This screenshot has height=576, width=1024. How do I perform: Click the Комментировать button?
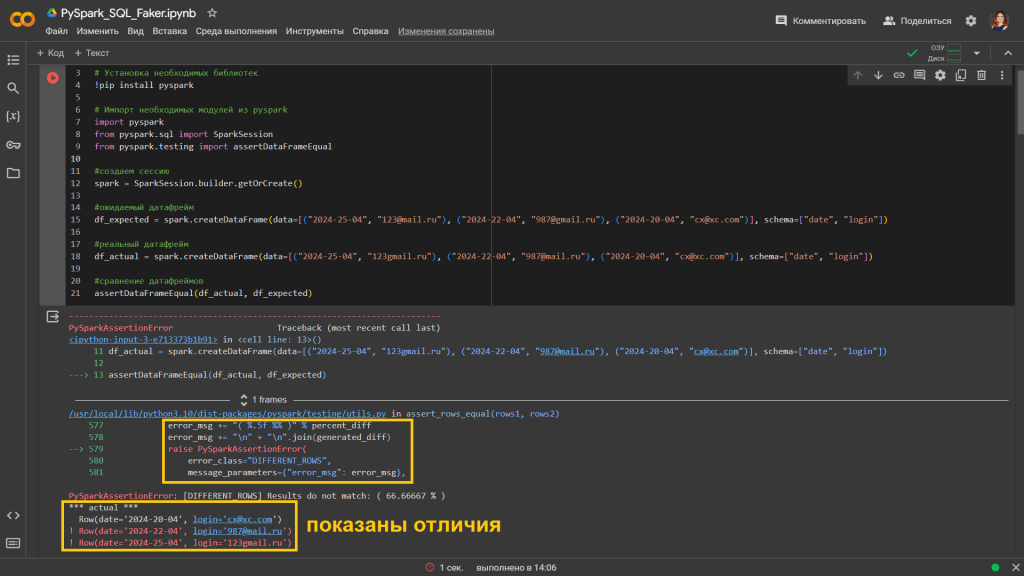(820, 21)
